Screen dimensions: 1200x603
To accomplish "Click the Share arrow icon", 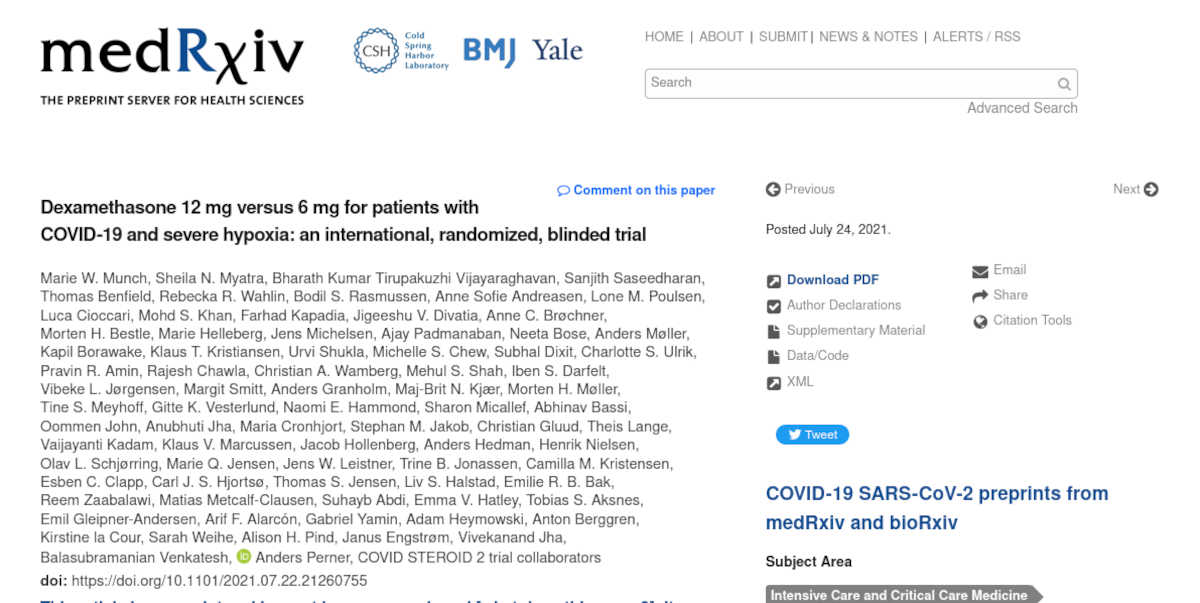I will coord(980,296).
